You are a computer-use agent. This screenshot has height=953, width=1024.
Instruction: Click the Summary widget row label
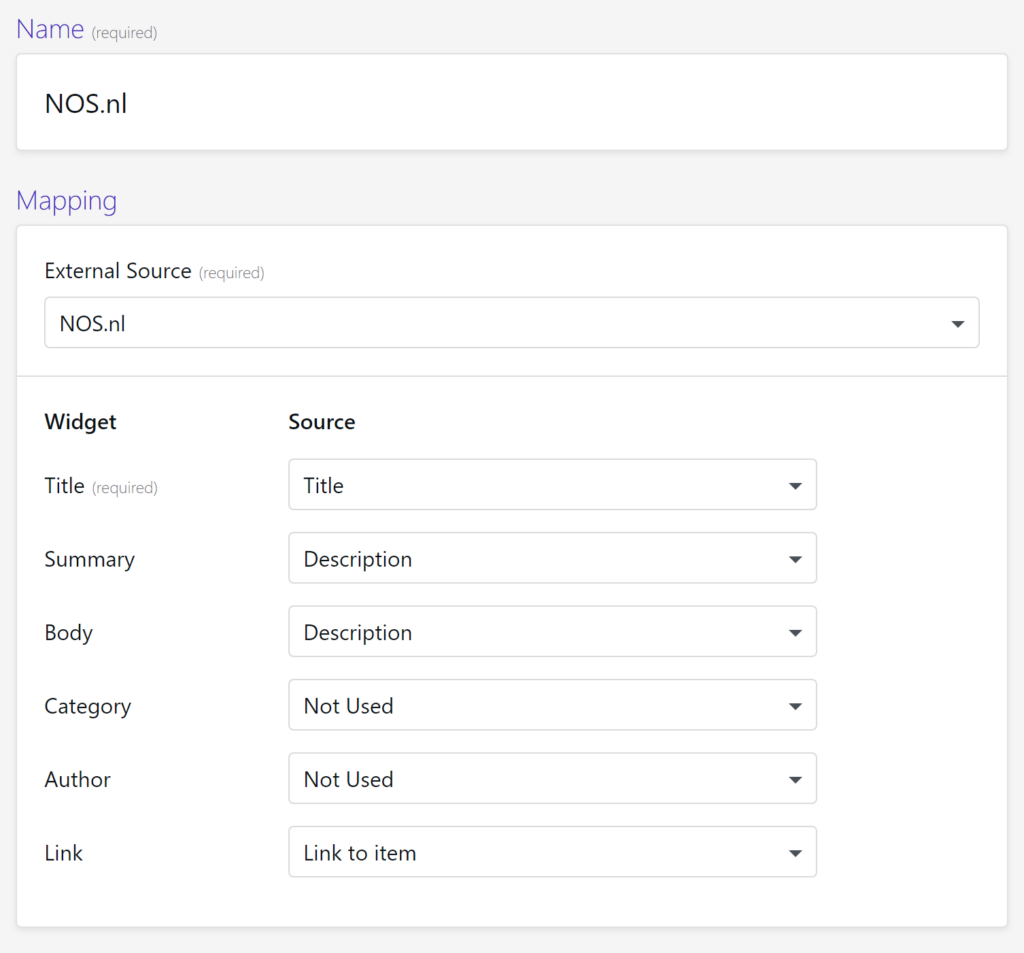tap(89, 560)
